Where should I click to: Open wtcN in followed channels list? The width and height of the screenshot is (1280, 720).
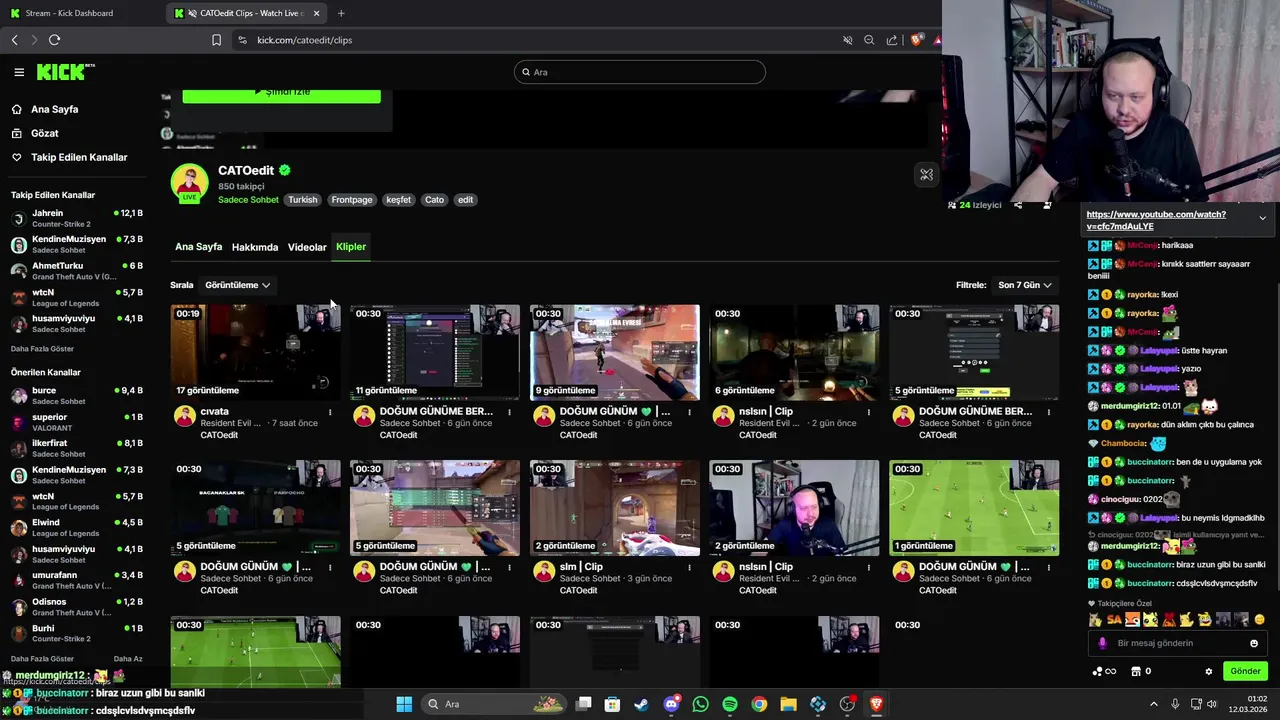[77, 298]
